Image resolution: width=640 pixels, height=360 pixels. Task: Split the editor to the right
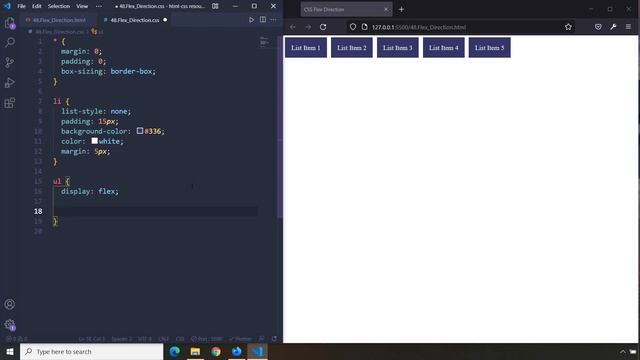click(x=263, y=20)
